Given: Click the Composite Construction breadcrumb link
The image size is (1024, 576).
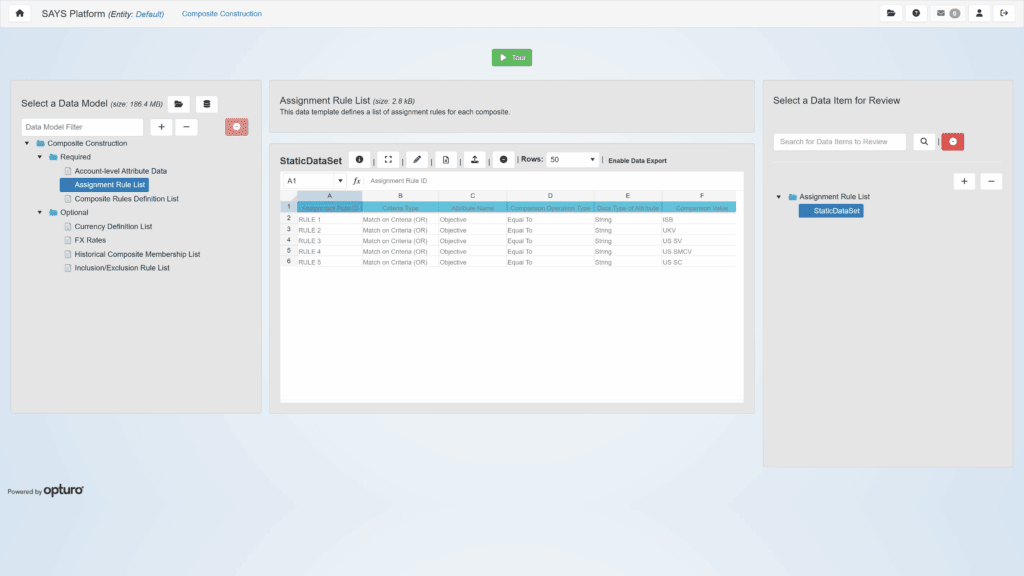Looking at the screenshot, I should [222, 14].
